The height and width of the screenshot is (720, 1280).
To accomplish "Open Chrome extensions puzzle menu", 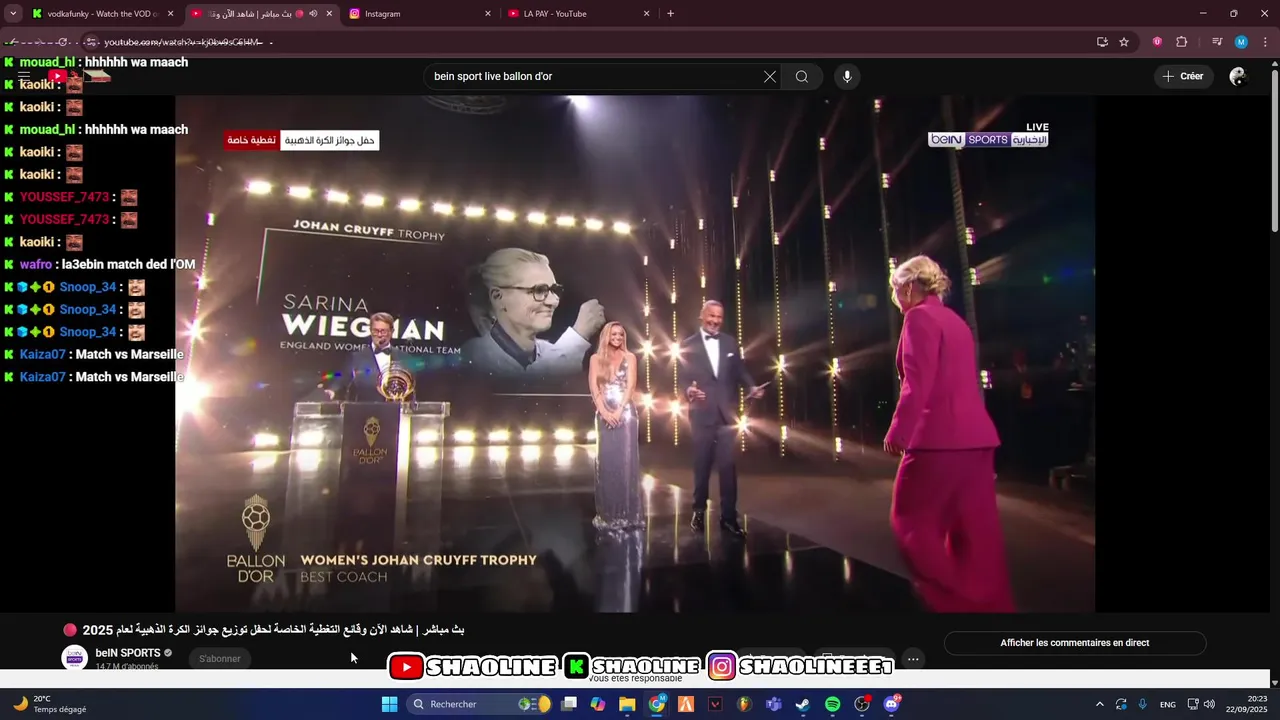I will 1182,42.
